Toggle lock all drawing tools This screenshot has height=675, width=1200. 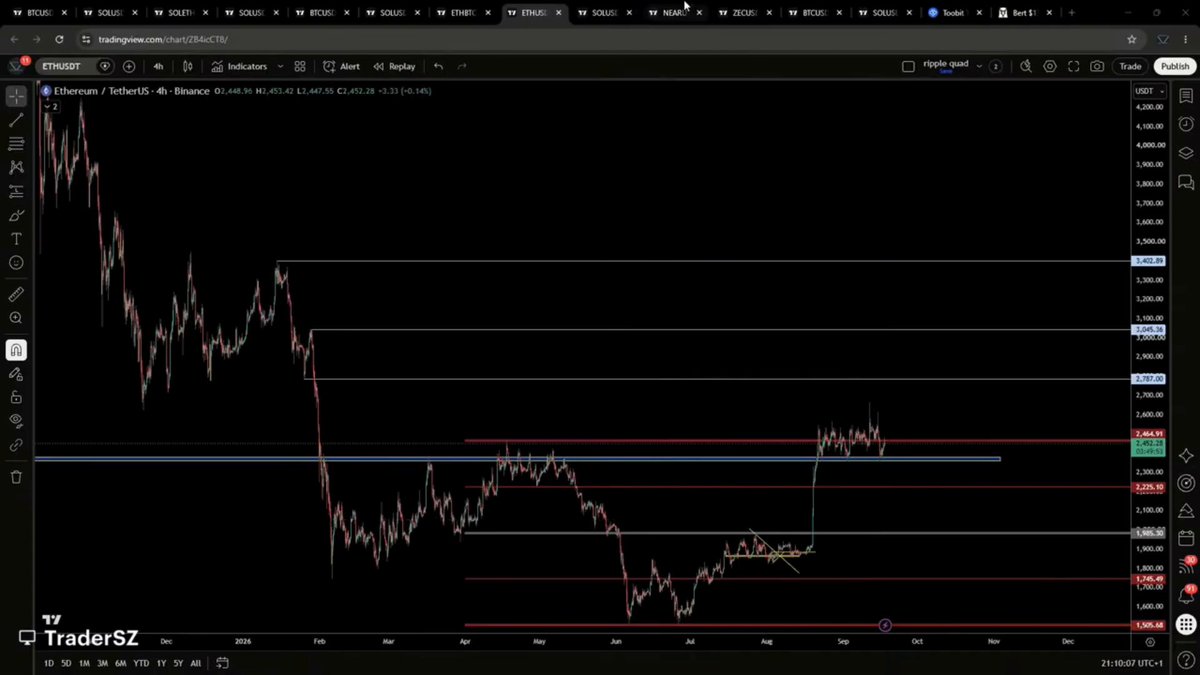16,397
